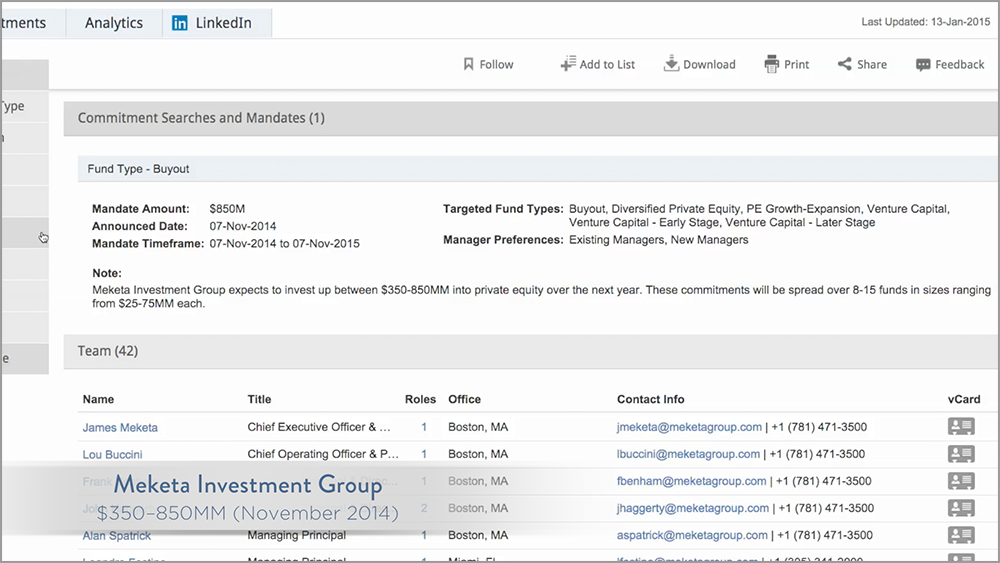Click Last Updated: 13-Jan-2015 text

pyautogui.click(x=925, y=22)
